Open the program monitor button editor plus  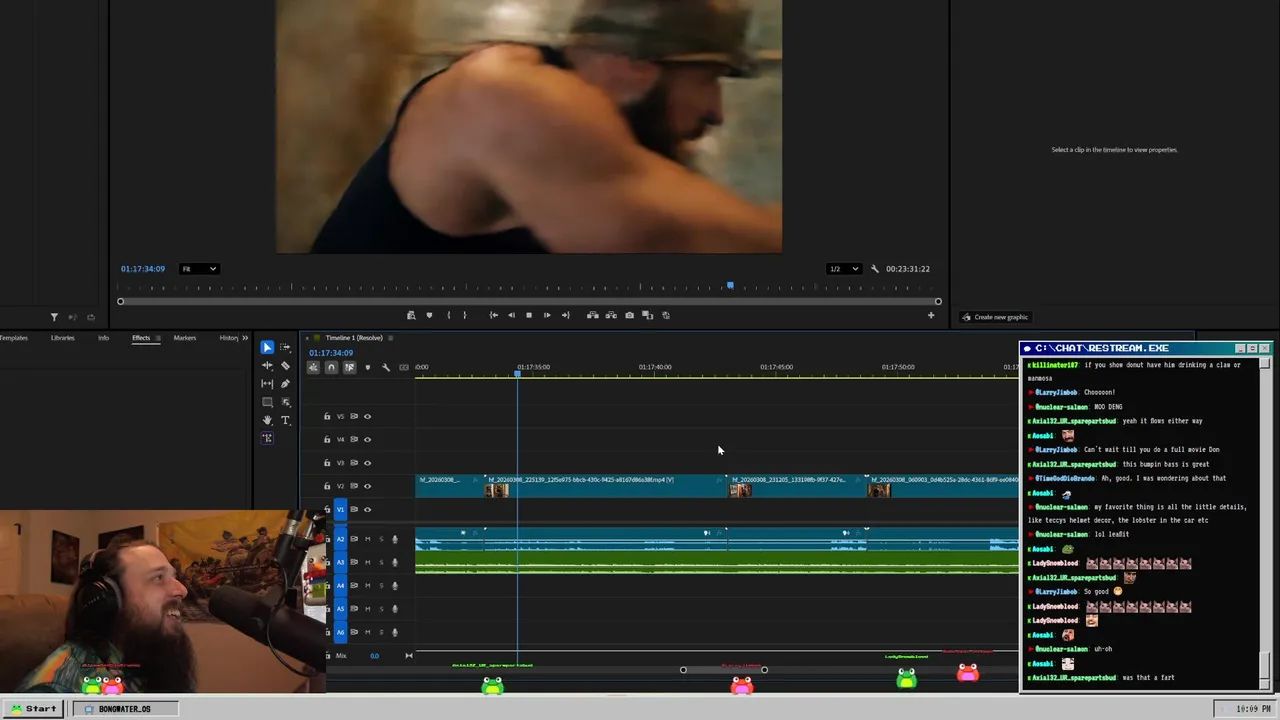[x=931, y=315]
